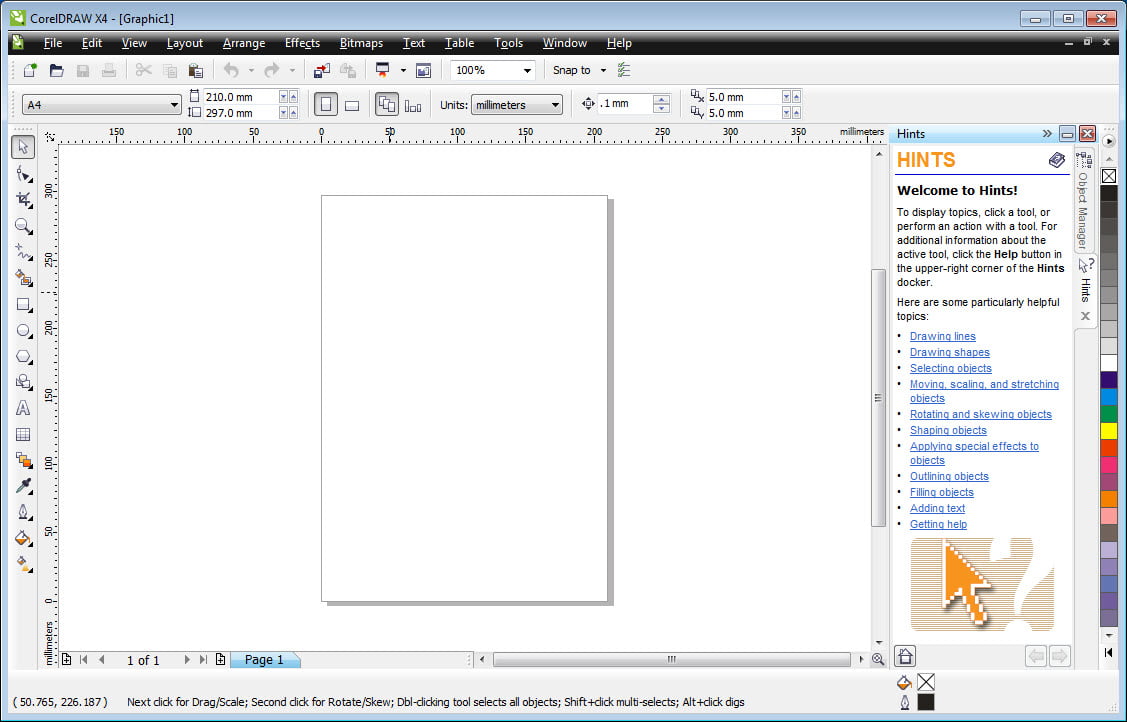Pick the no-color X swatch
Image resolution: width=1127 pixels, height=722 pixels.
1109,176
